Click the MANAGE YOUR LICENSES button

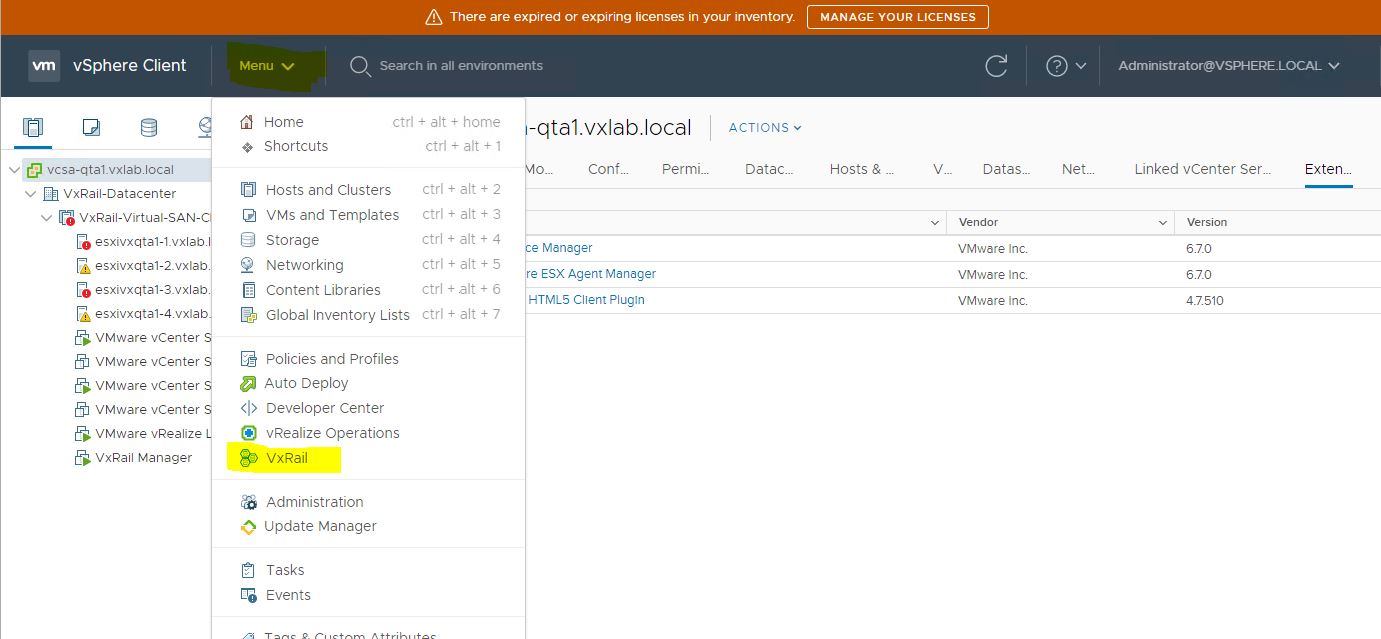[897, 16]
